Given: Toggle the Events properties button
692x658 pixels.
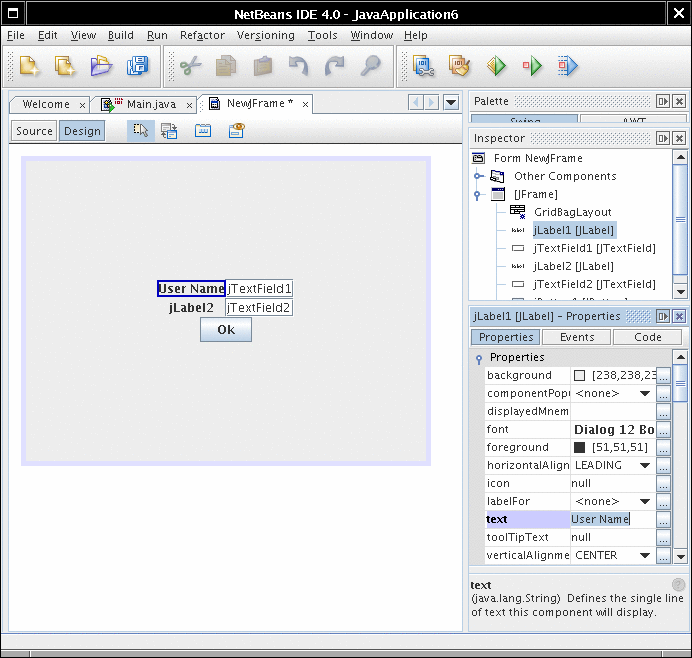Looking at the screenshot, I should (576, 337).
